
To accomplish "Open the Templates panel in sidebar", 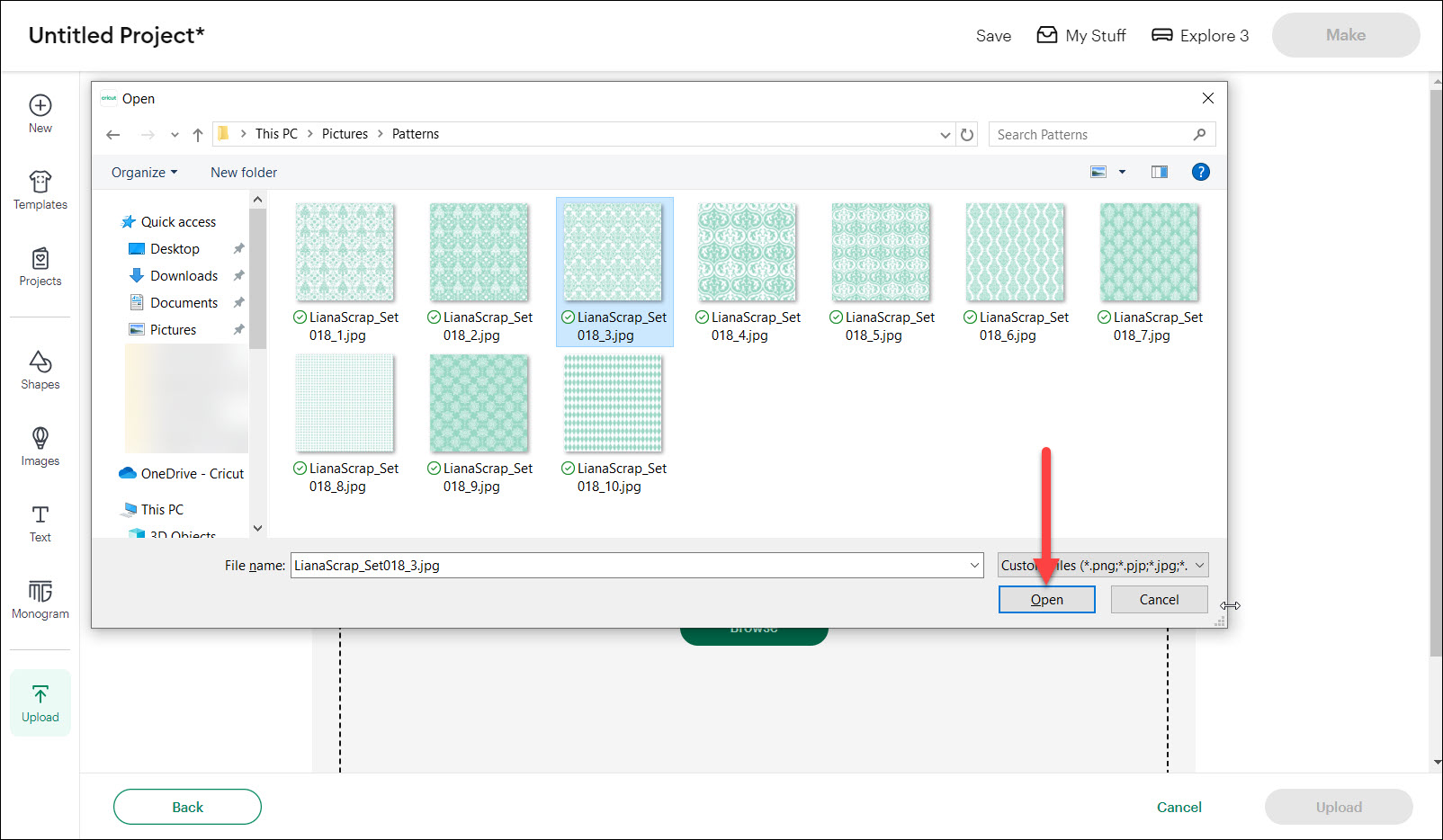I will click(40, 190).
